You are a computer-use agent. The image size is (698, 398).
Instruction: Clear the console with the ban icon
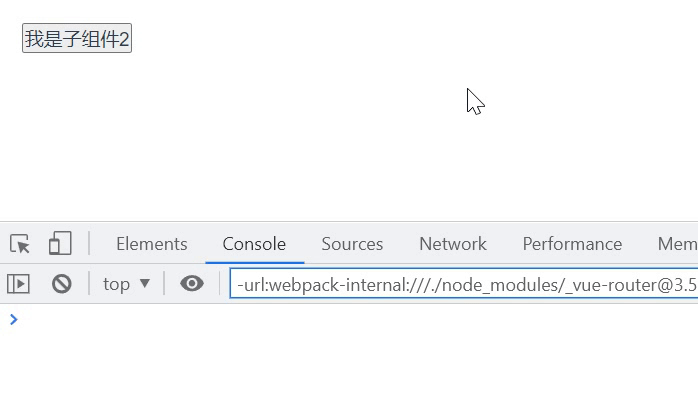coord(61,284)
